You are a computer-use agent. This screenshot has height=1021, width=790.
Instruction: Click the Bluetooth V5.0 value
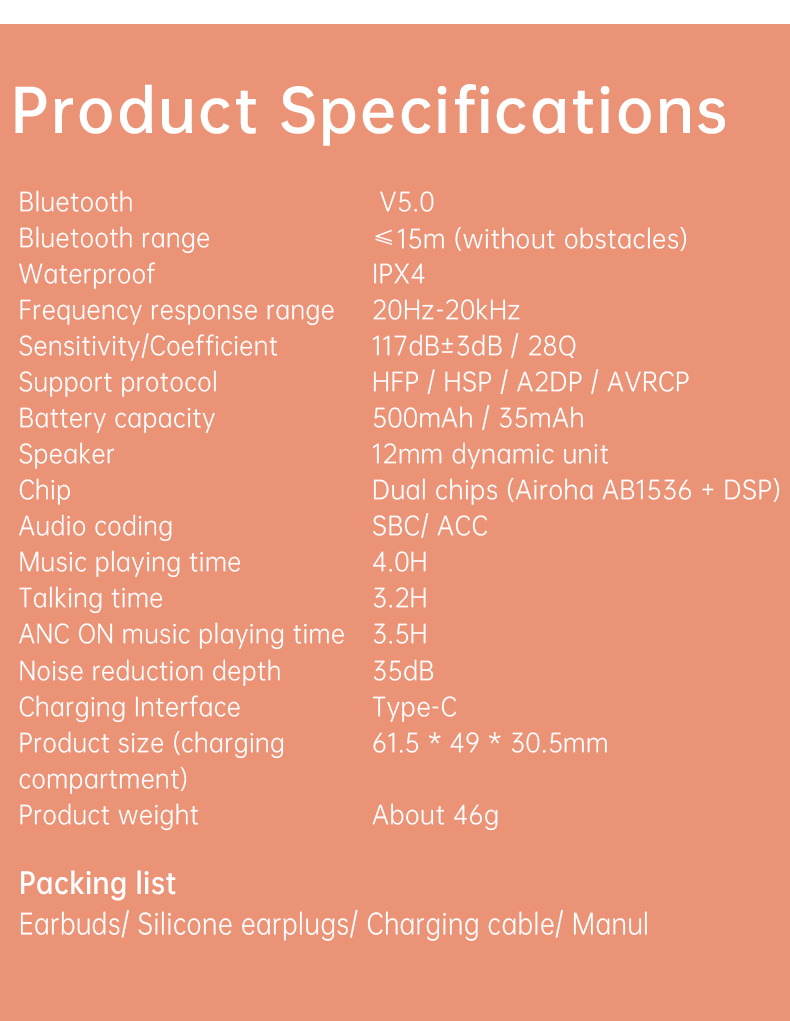coord(407,202)
